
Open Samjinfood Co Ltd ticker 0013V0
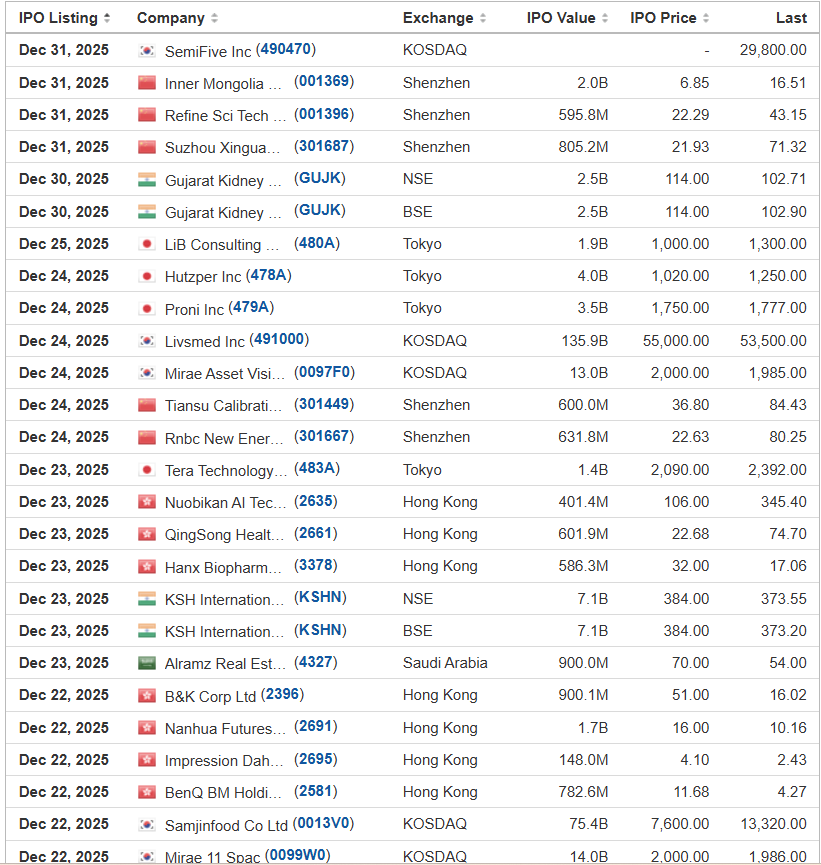point(323,823)
